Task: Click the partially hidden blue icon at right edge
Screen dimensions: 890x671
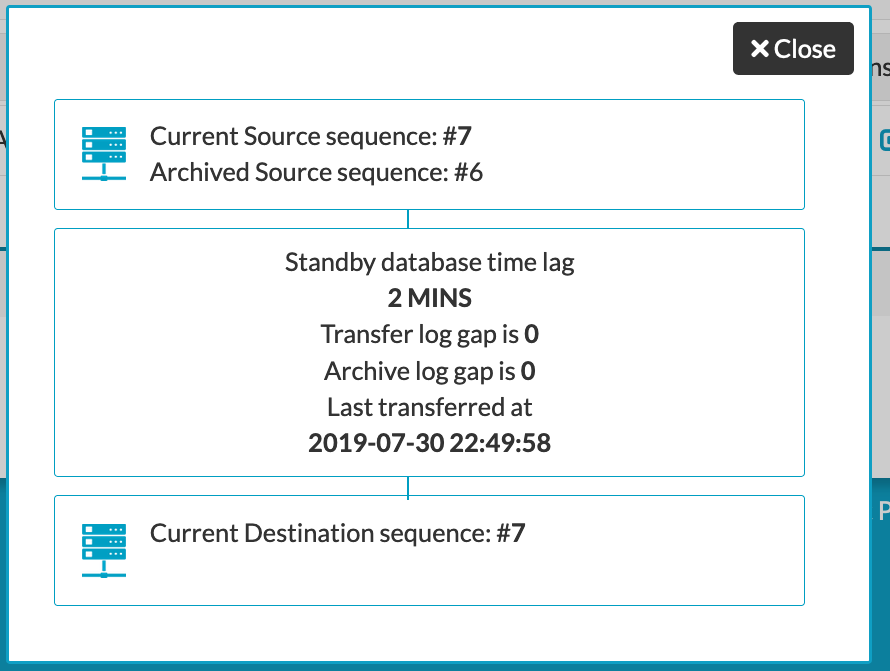Action: tap(884, 141)
